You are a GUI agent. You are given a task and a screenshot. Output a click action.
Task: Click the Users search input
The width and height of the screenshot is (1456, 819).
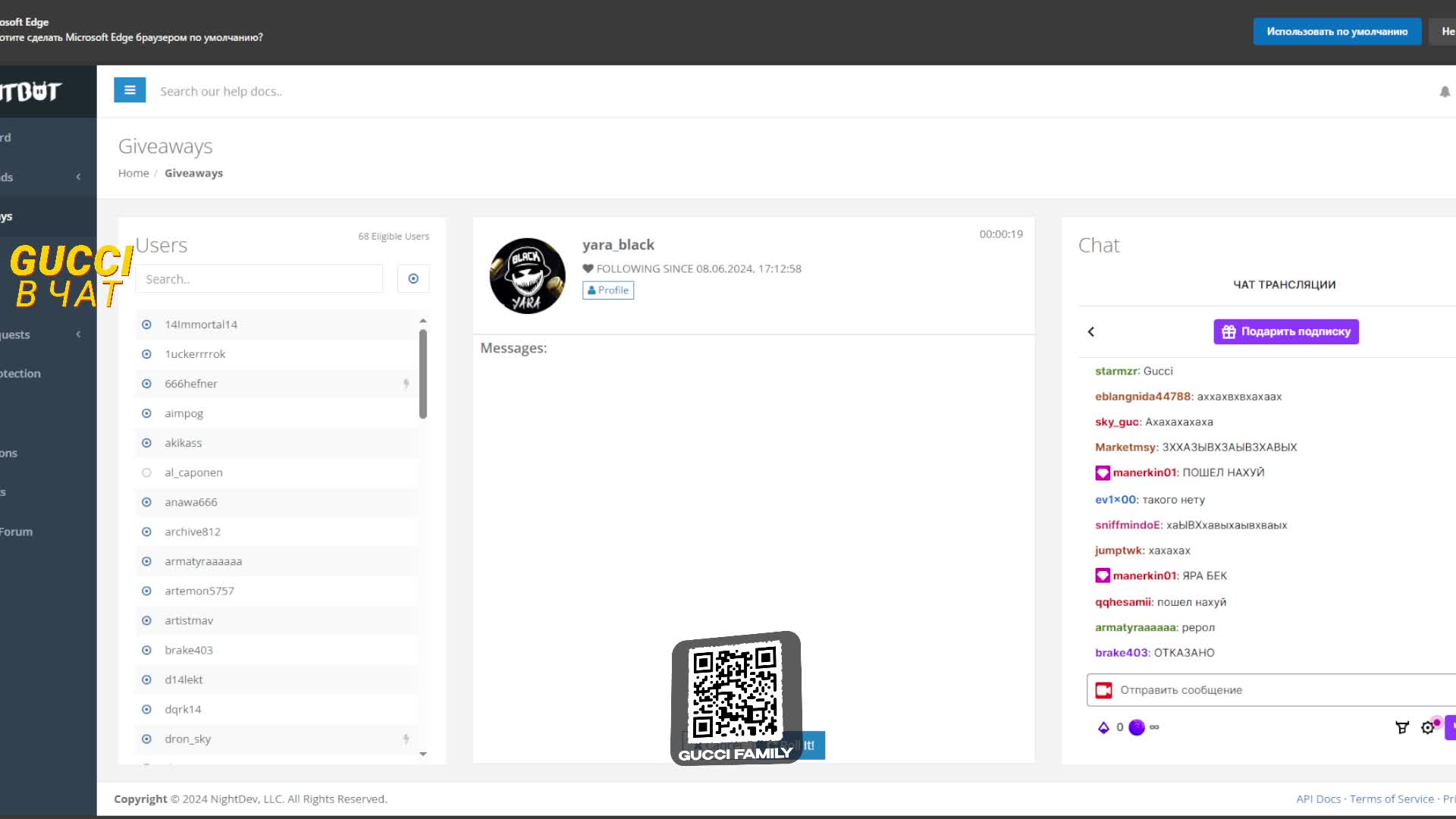pos(259,279)
